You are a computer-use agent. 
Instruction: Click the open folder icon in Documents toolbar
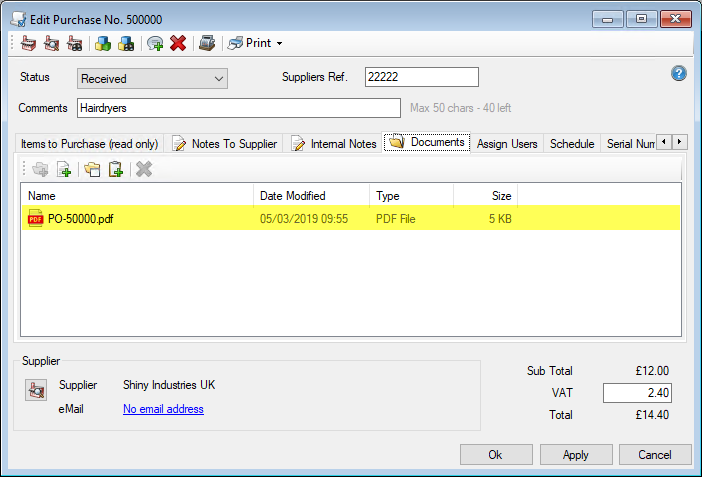92,169
